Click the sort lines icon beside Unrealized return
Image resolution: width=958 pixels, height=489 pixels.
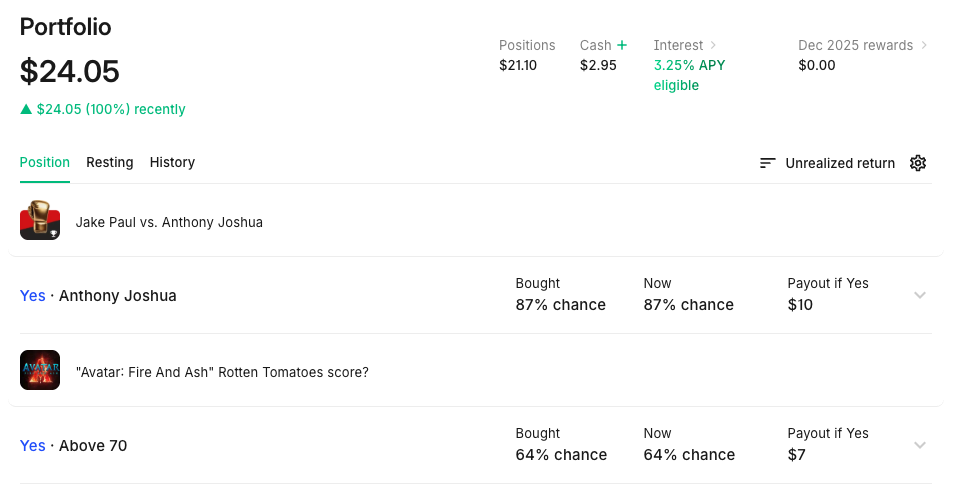[768, 163]
